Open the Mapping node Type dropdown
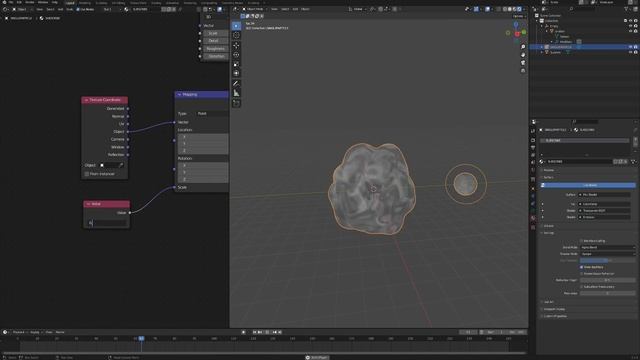The image size is (640, 360). click(212, 113)
